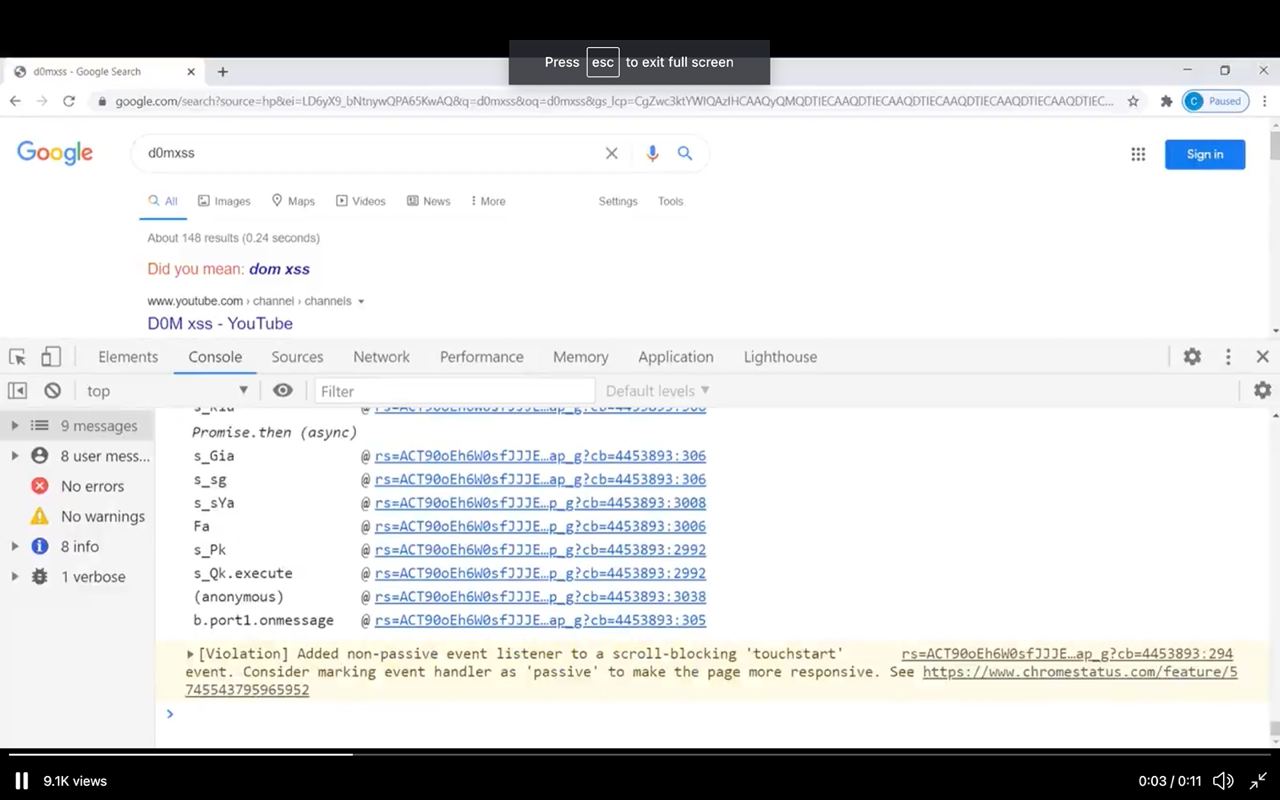Open the Paused profile button
Viewport: 1280px width, 800px height.
click(x=1216, y=101)
